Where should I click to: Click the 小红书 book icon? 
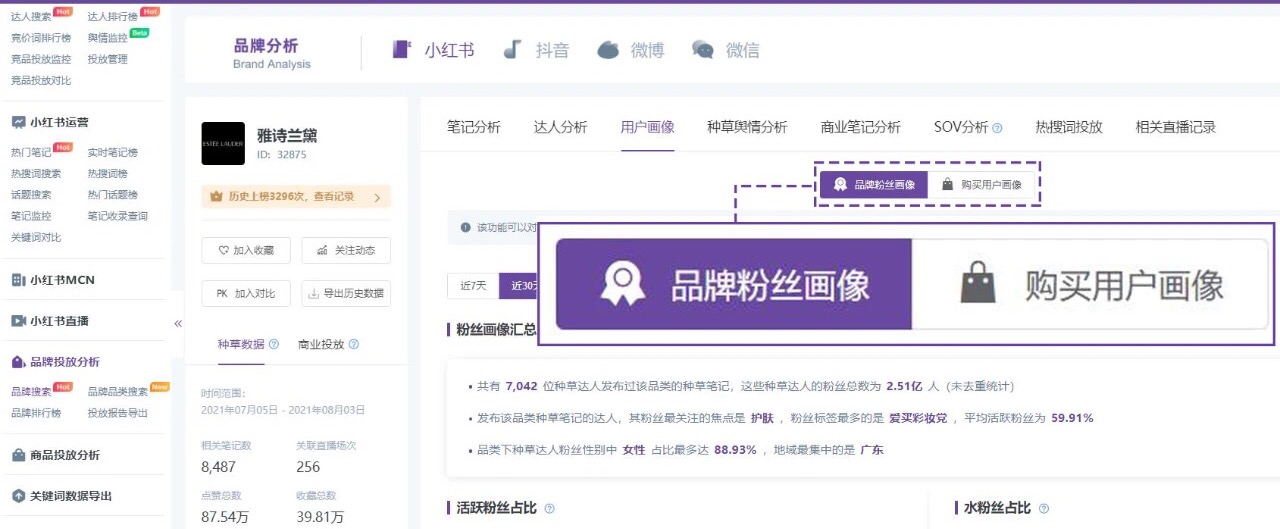402,49
